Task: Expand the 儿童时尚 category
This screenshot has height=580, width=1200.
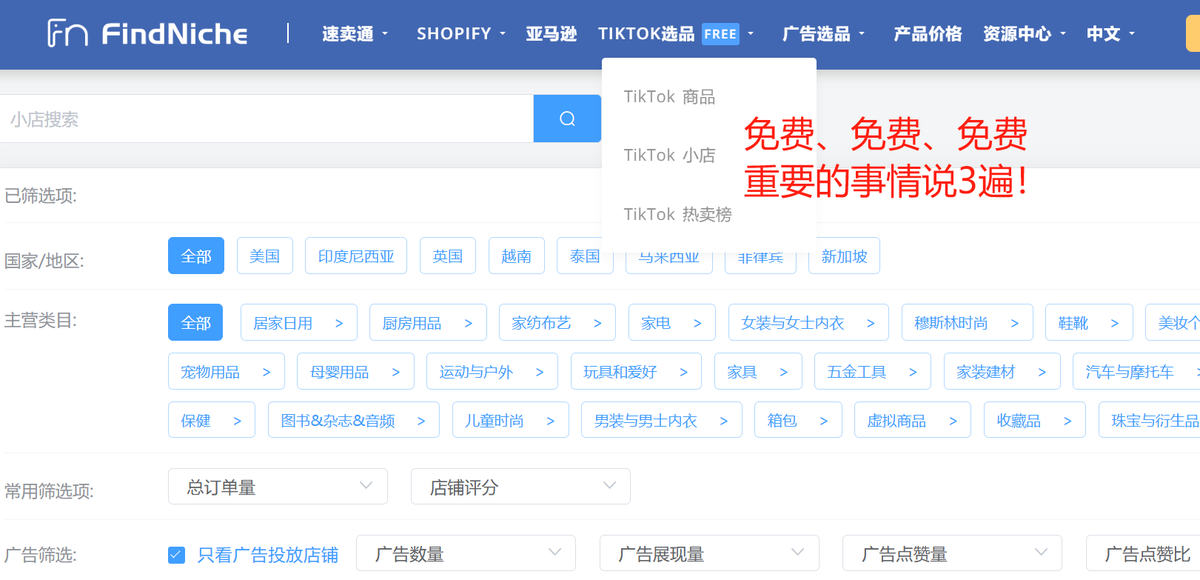Action: click(x=510, y=421)
